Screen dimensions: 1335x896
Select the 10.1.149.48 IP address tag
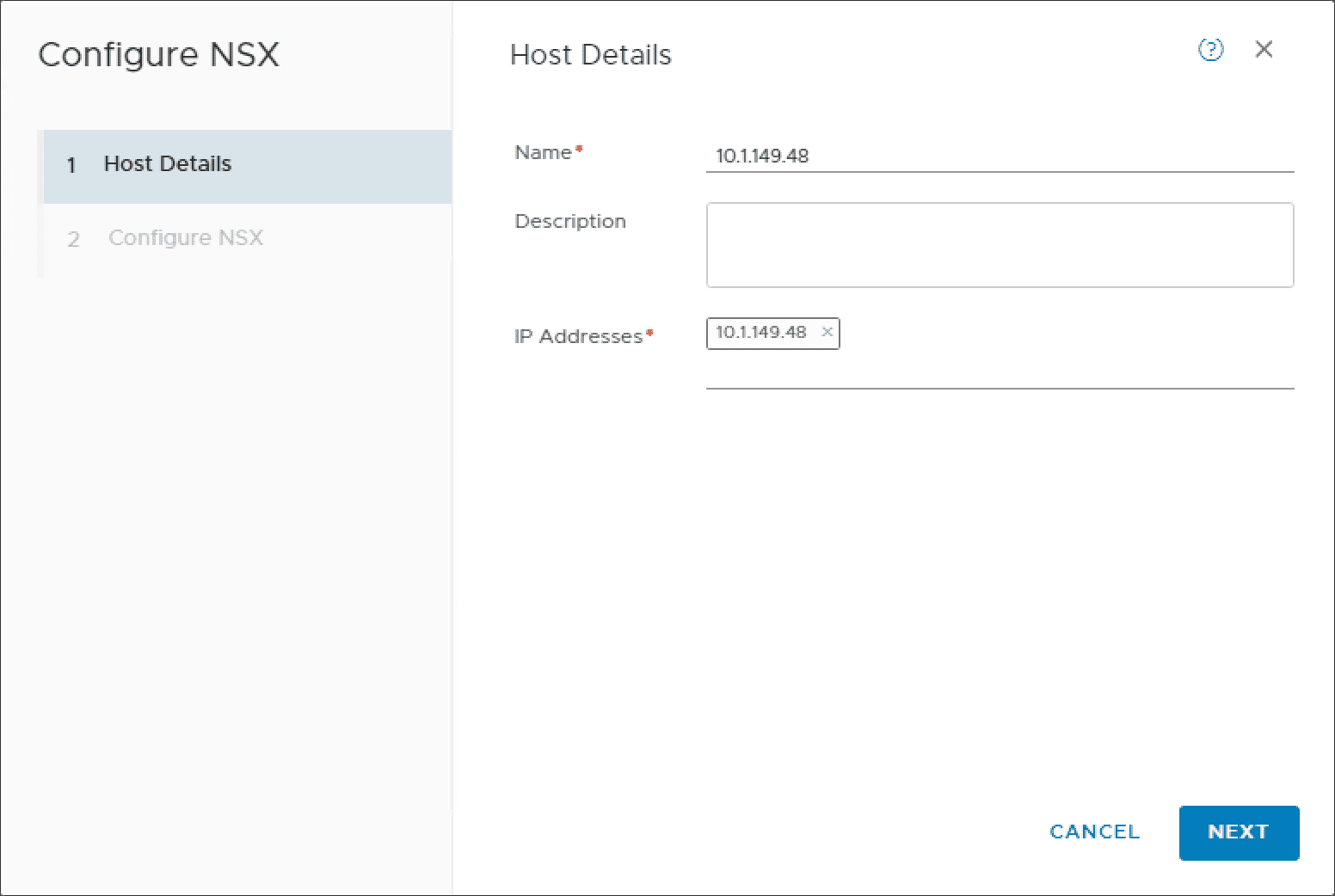click(x=761, y=333)
